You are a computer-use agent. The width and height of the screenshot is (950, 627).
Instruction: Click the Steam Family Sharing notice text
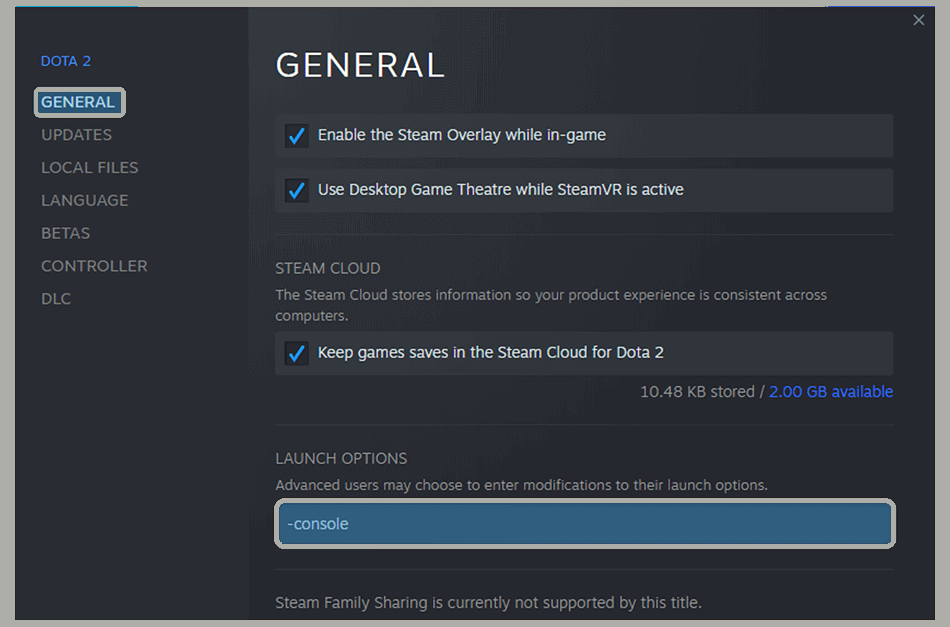click(488, 603)
